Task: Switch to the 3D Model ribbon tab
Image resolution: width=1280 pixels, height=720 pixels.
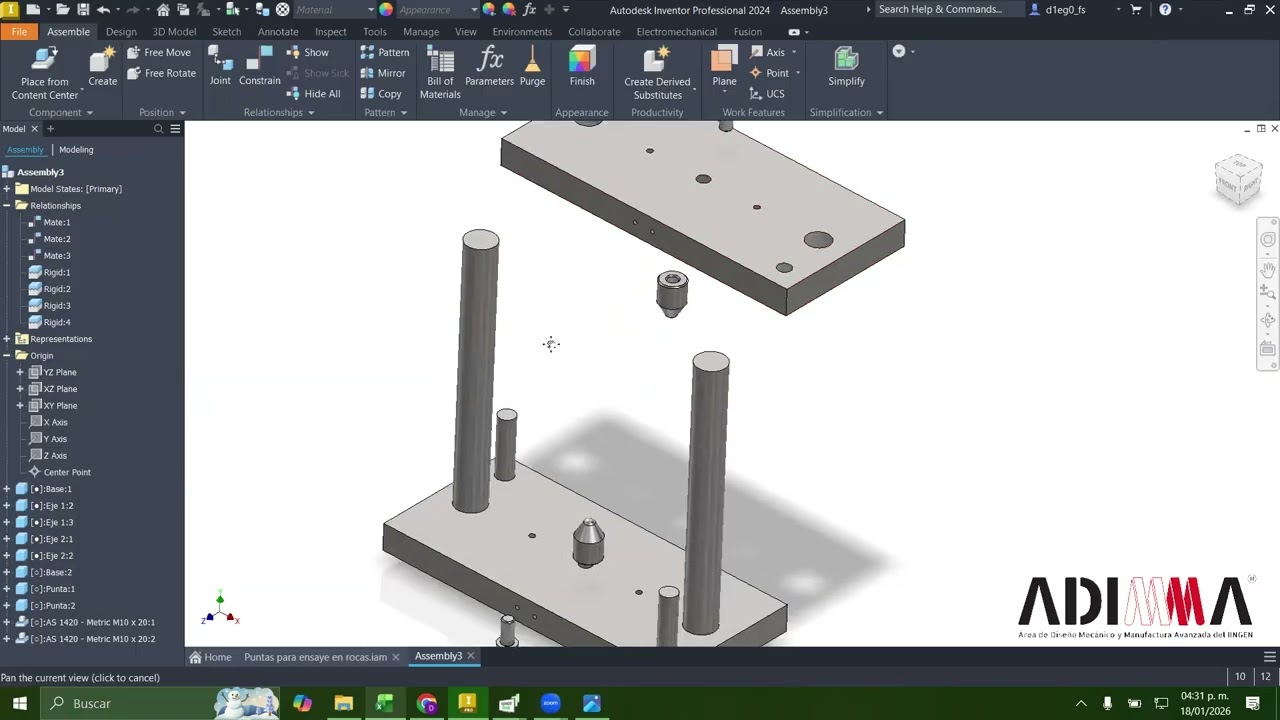Action: click(174, 32)
